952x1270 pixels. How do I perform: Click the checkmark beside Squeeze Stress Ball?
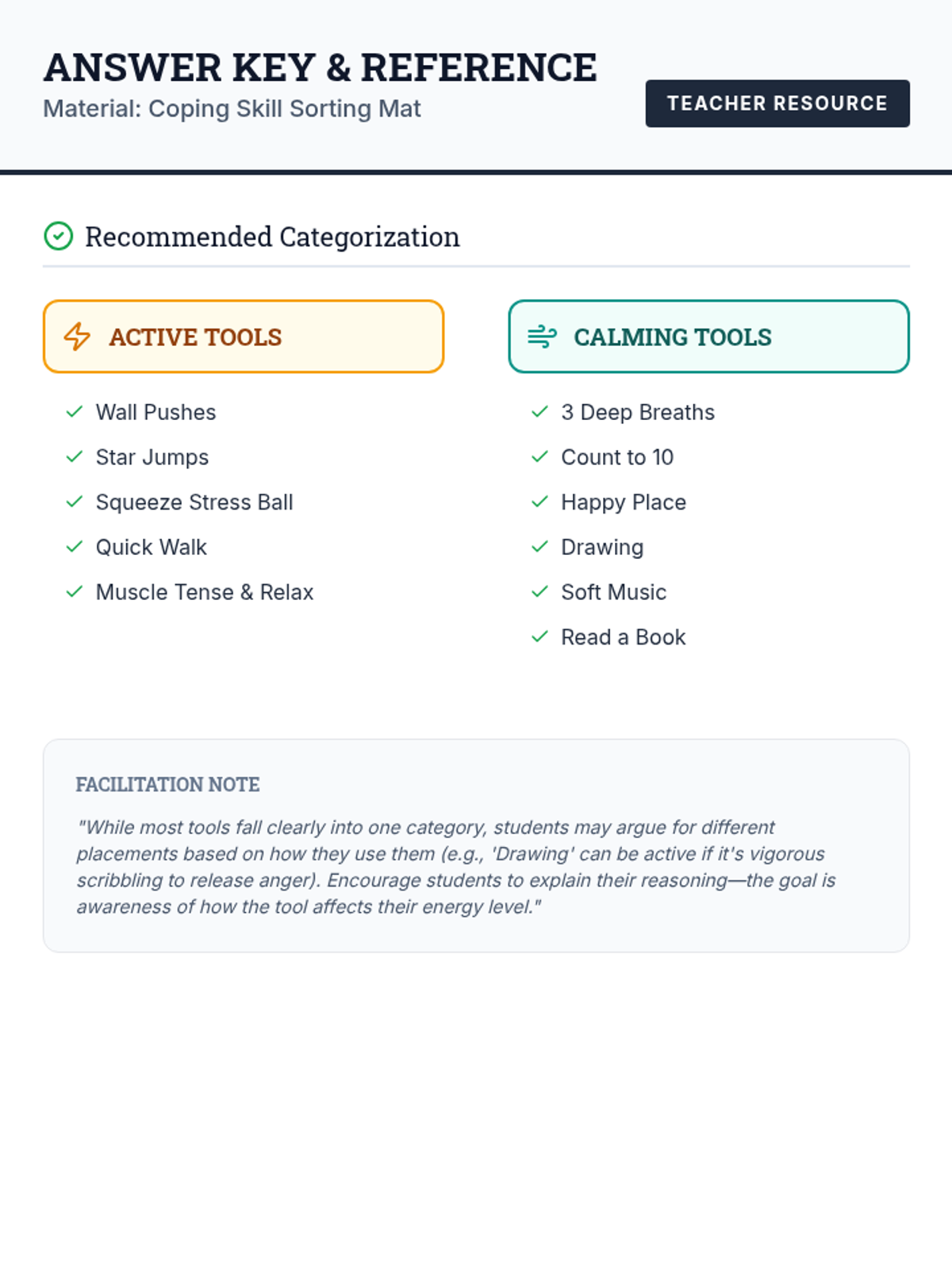pyautogui.click(x=75, y=502)
